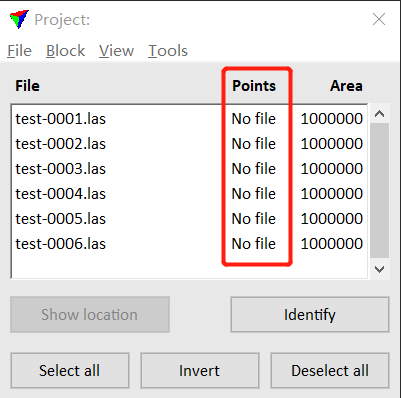Select test-0002.las in the block list
401x398 pixels.
click(x=189, y=144)
